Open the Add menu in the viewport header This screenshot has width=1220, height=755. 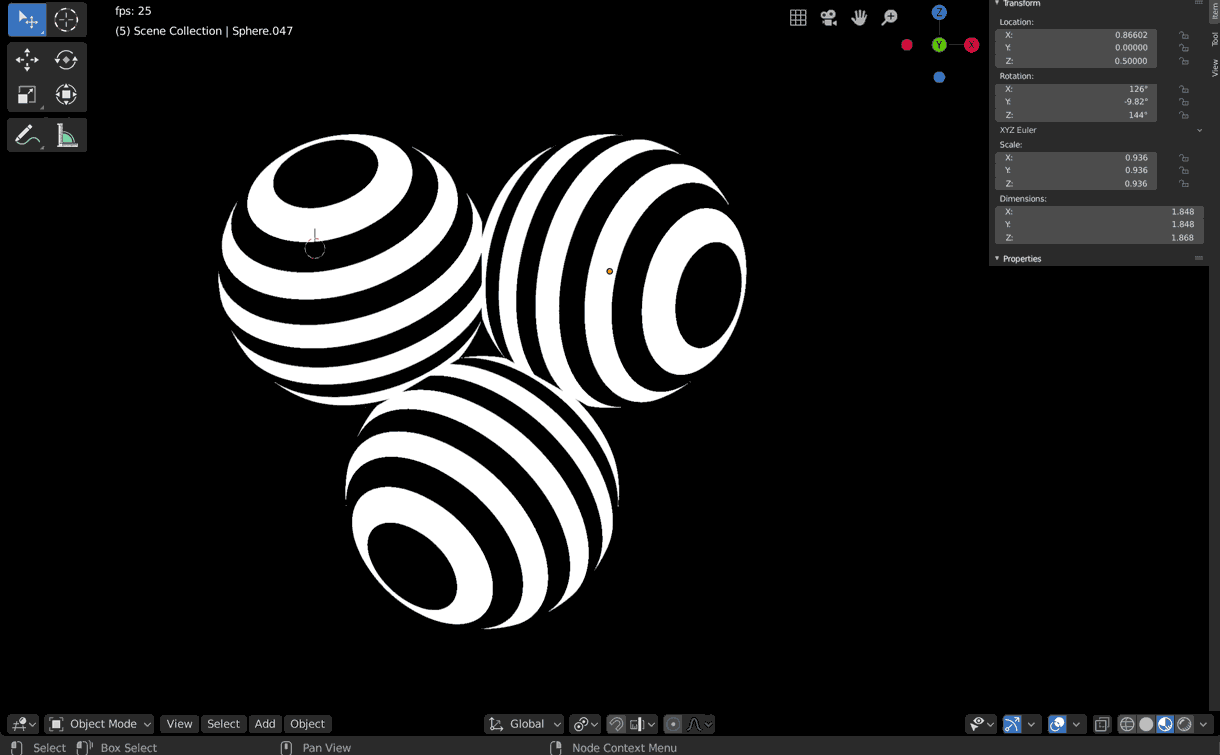tap(264, 723)
